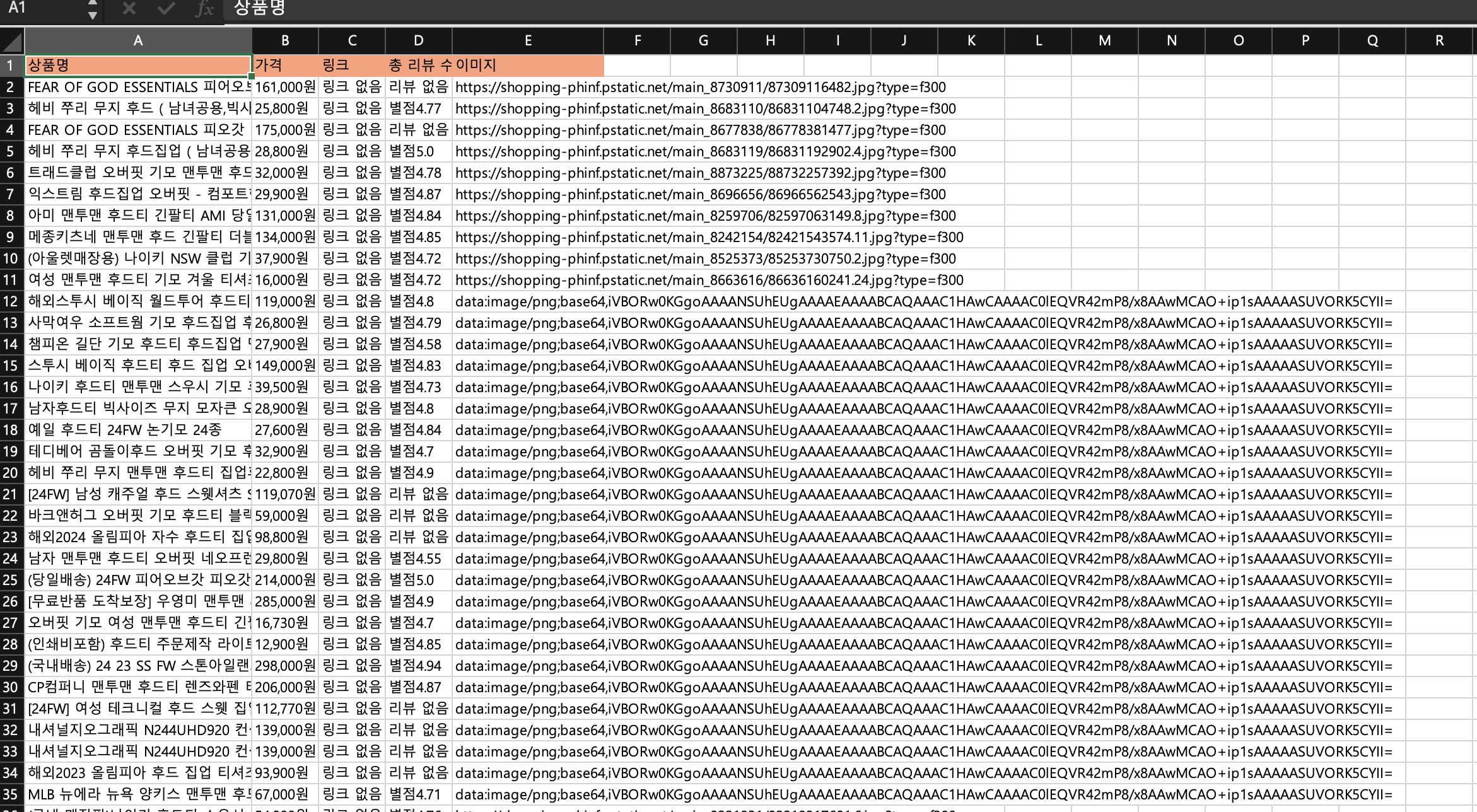Open the insert function fx icon

point(204,8)
